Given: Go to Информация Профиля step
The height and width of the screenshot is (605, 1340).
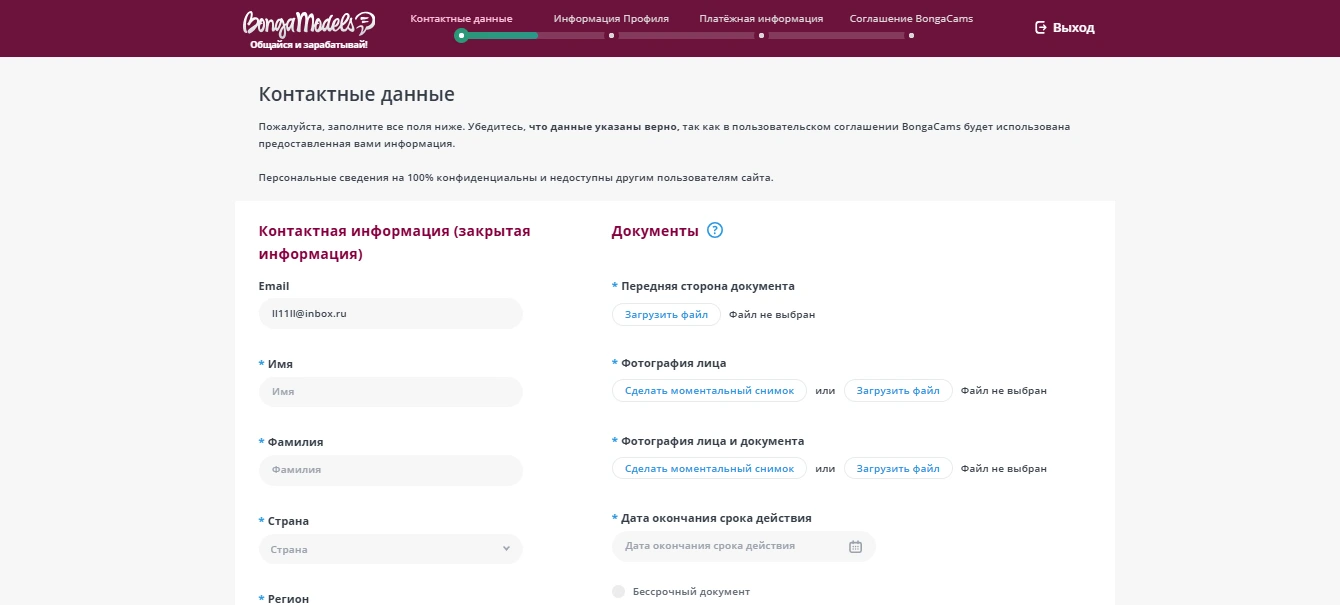Looking at the screenshot, I should tap(611, 18).
